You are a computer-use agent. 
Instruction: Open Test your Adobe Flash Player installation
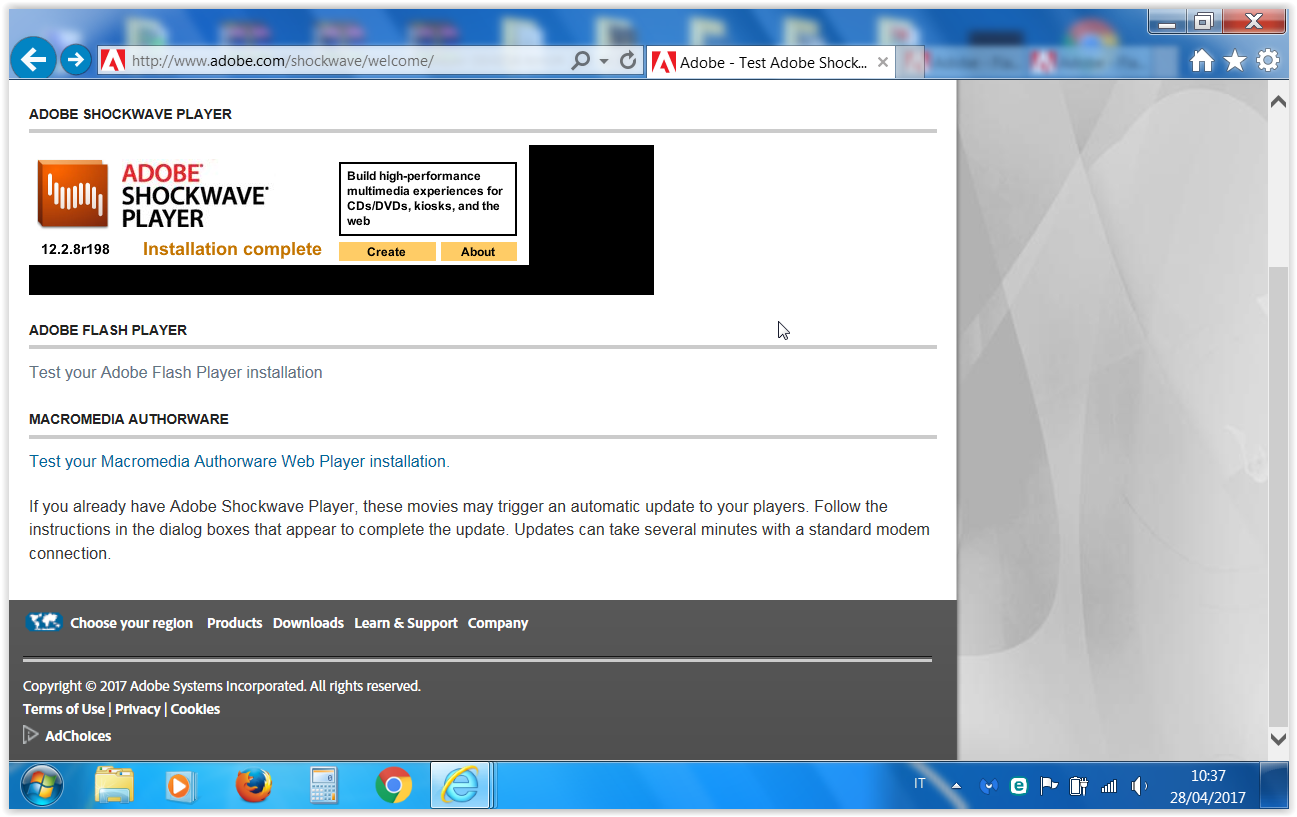click(176, 372)
